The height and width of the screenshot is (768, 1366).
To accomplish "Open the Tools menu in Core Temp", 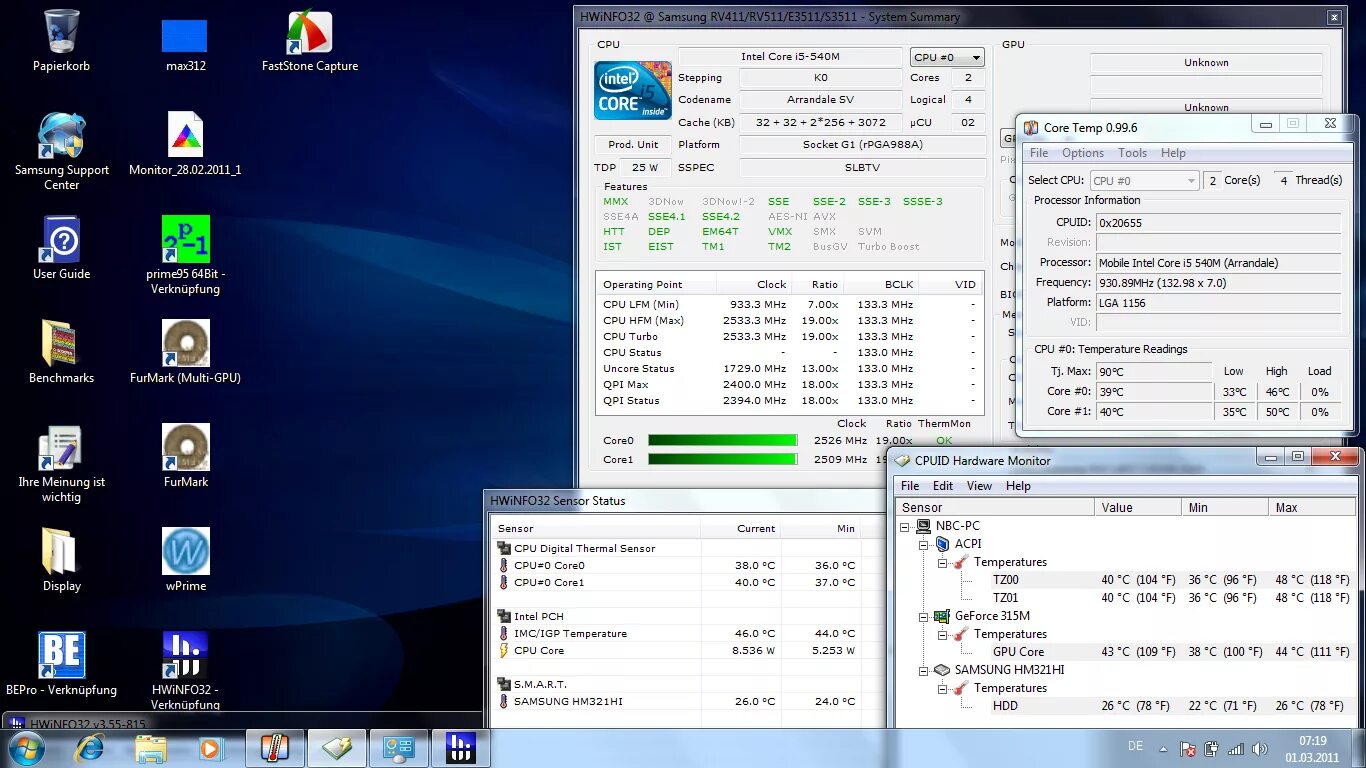I will point(1132,153).
